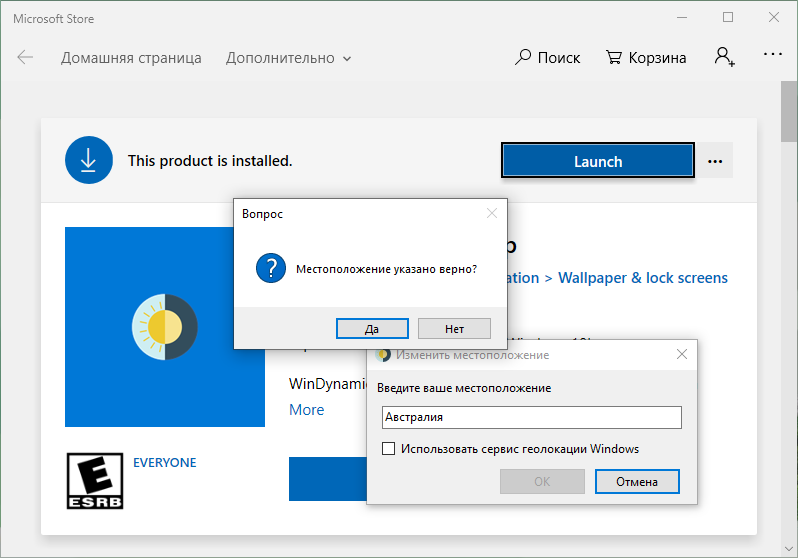
Task: Open Поиск in the Store header
Action: click(x=547, y=58)
